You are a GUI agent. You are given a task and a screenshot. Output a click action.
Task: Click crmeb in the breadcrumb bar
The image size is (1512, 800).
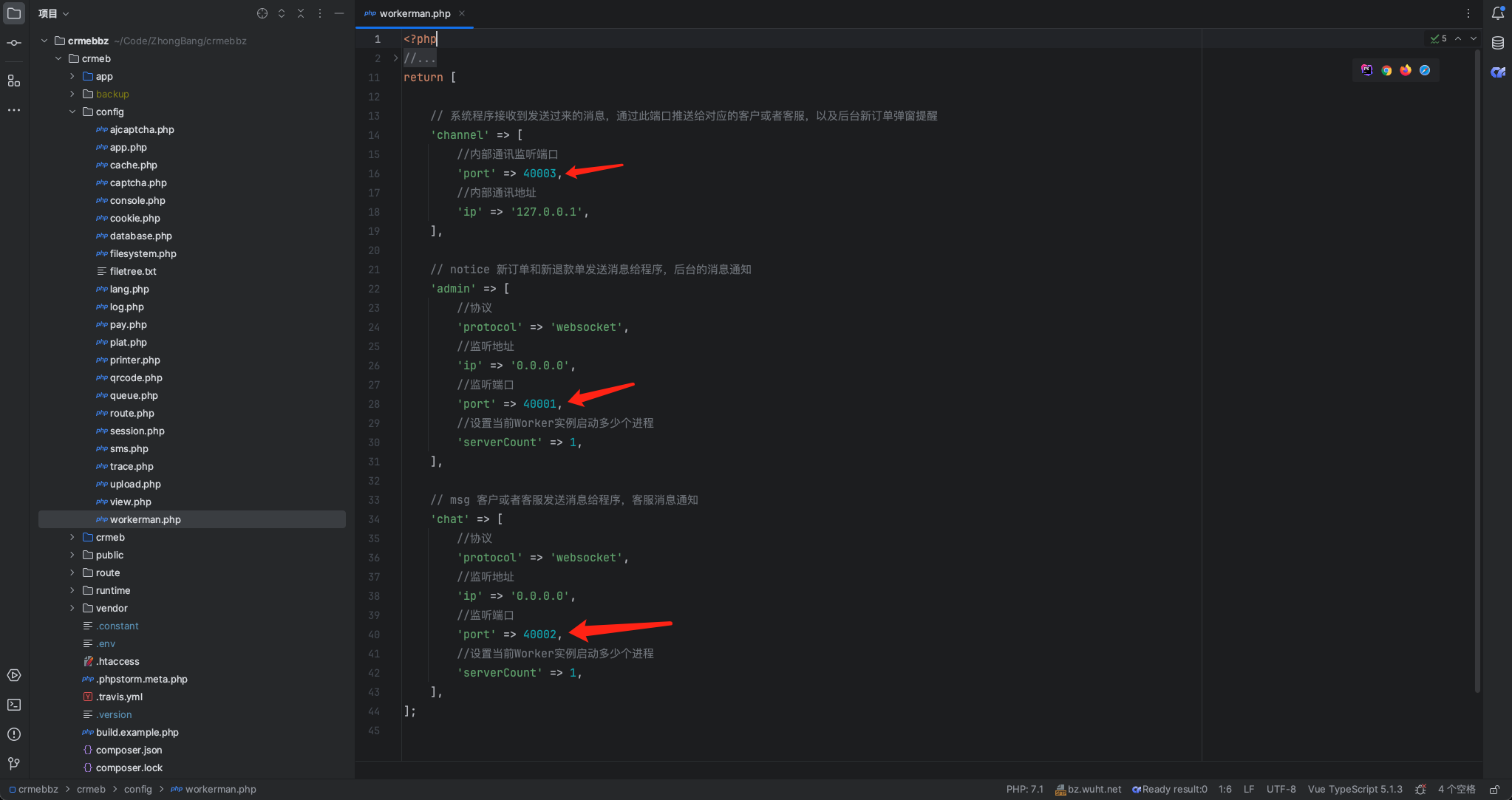point(91,789)
